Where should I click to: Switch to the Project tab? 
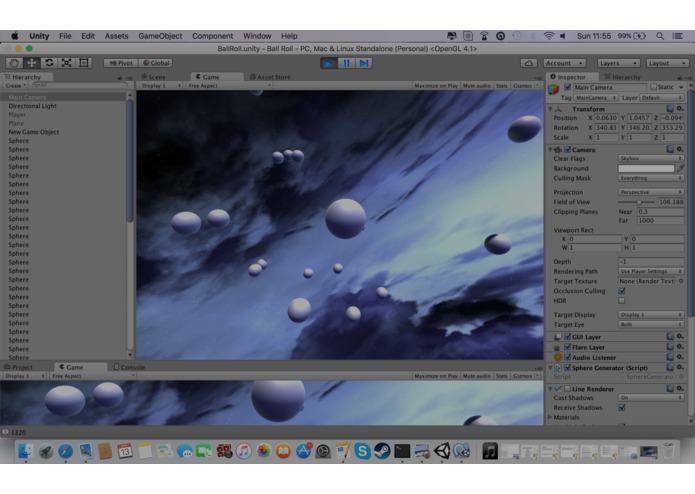[18, 367]
